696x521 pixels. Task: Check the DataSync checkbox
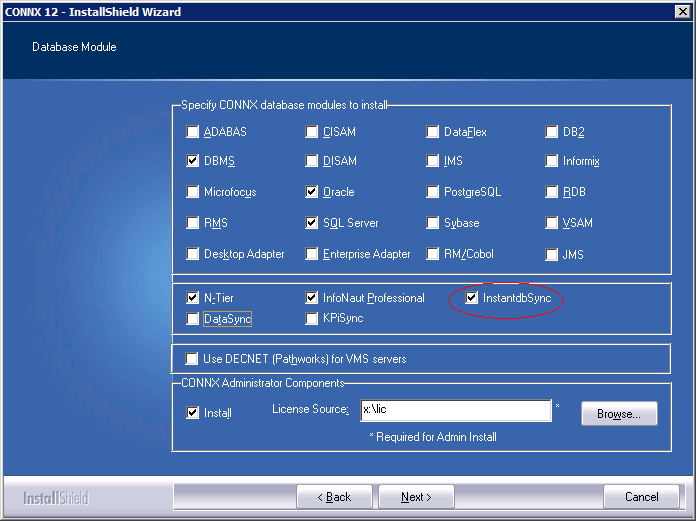[192, 319]
